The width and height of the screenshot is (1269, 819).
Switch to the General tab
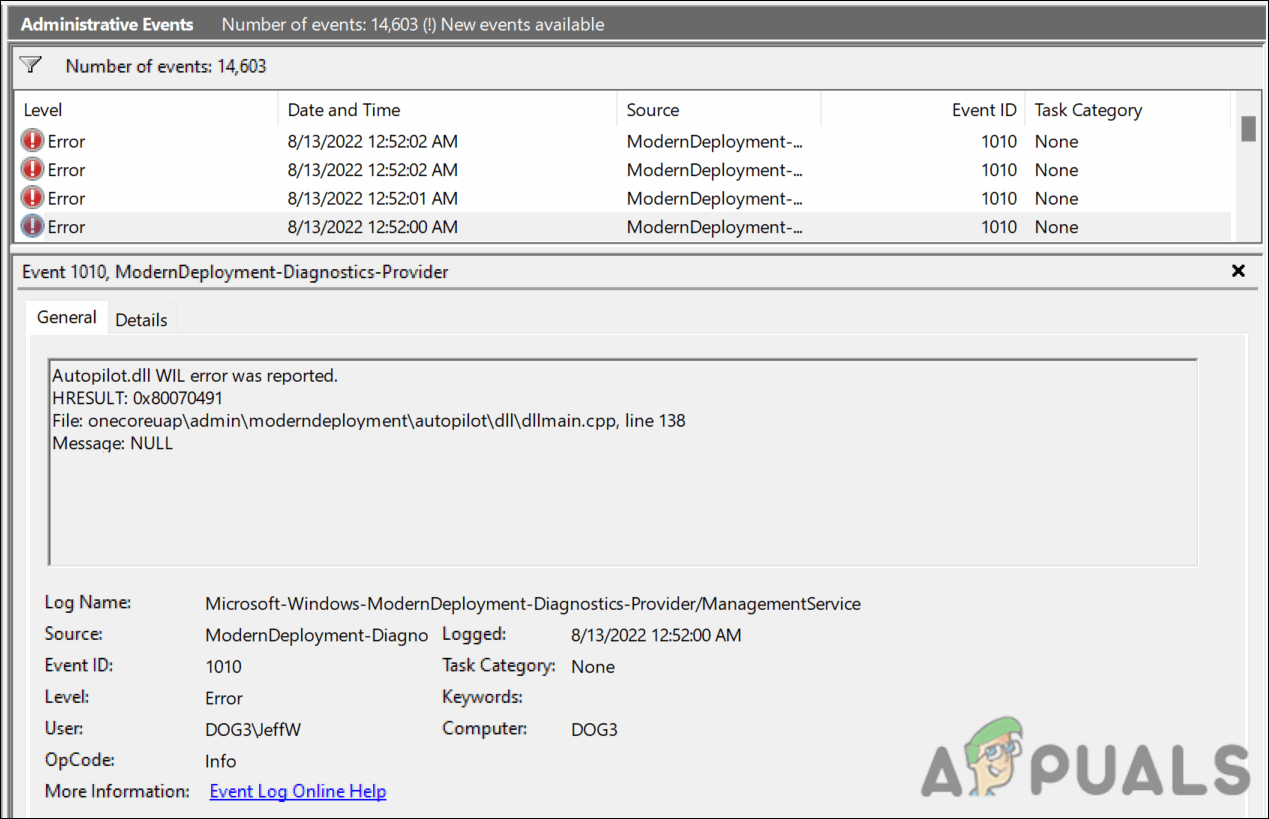pos(67,318)
